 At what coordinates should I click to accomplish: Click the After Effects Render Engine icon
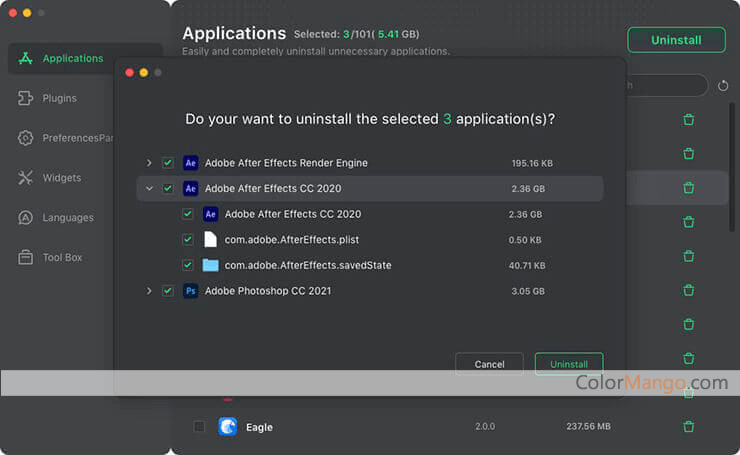(190, 163)
